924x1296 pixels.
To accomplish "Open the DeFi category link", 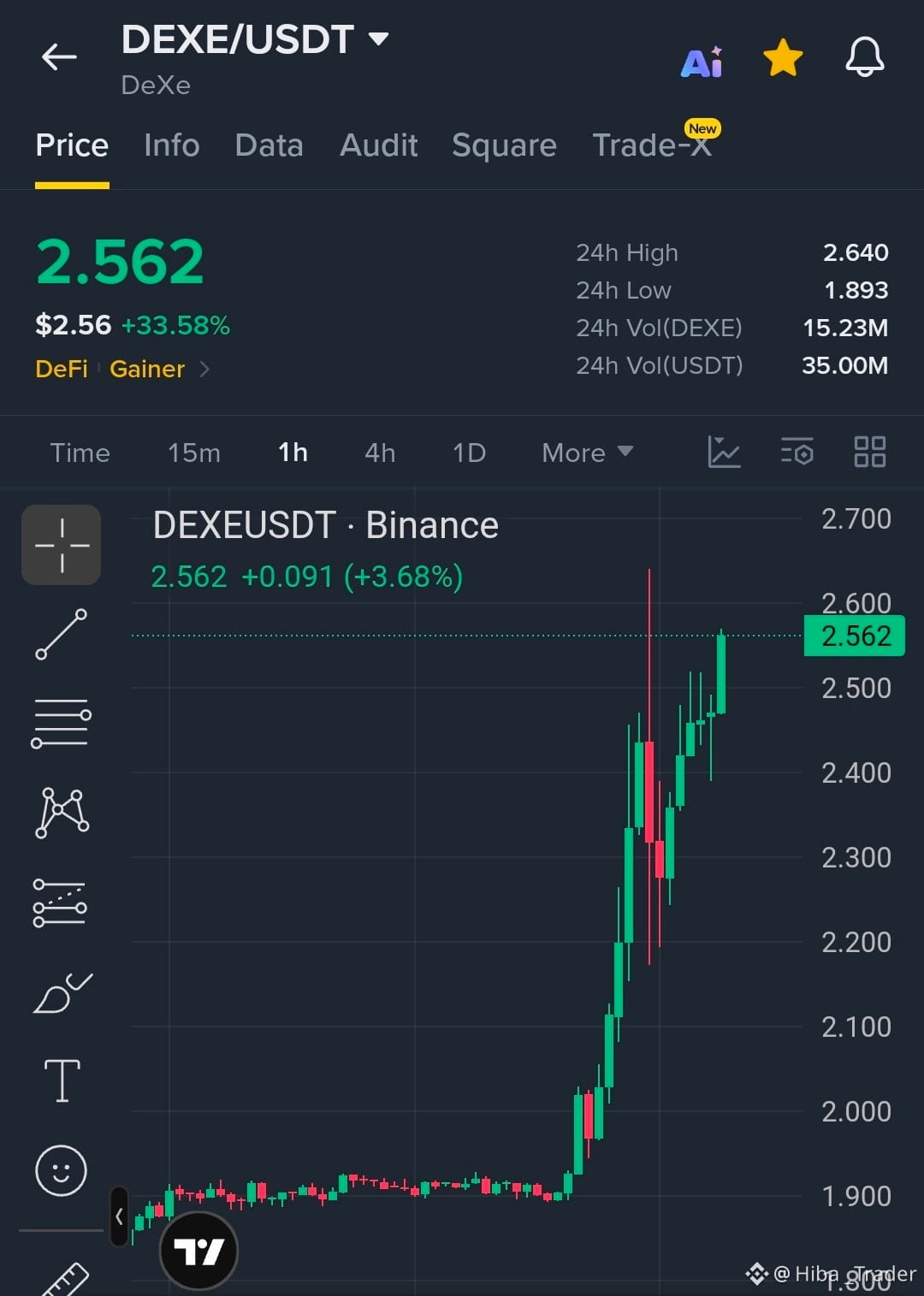I will click(62, 369).
